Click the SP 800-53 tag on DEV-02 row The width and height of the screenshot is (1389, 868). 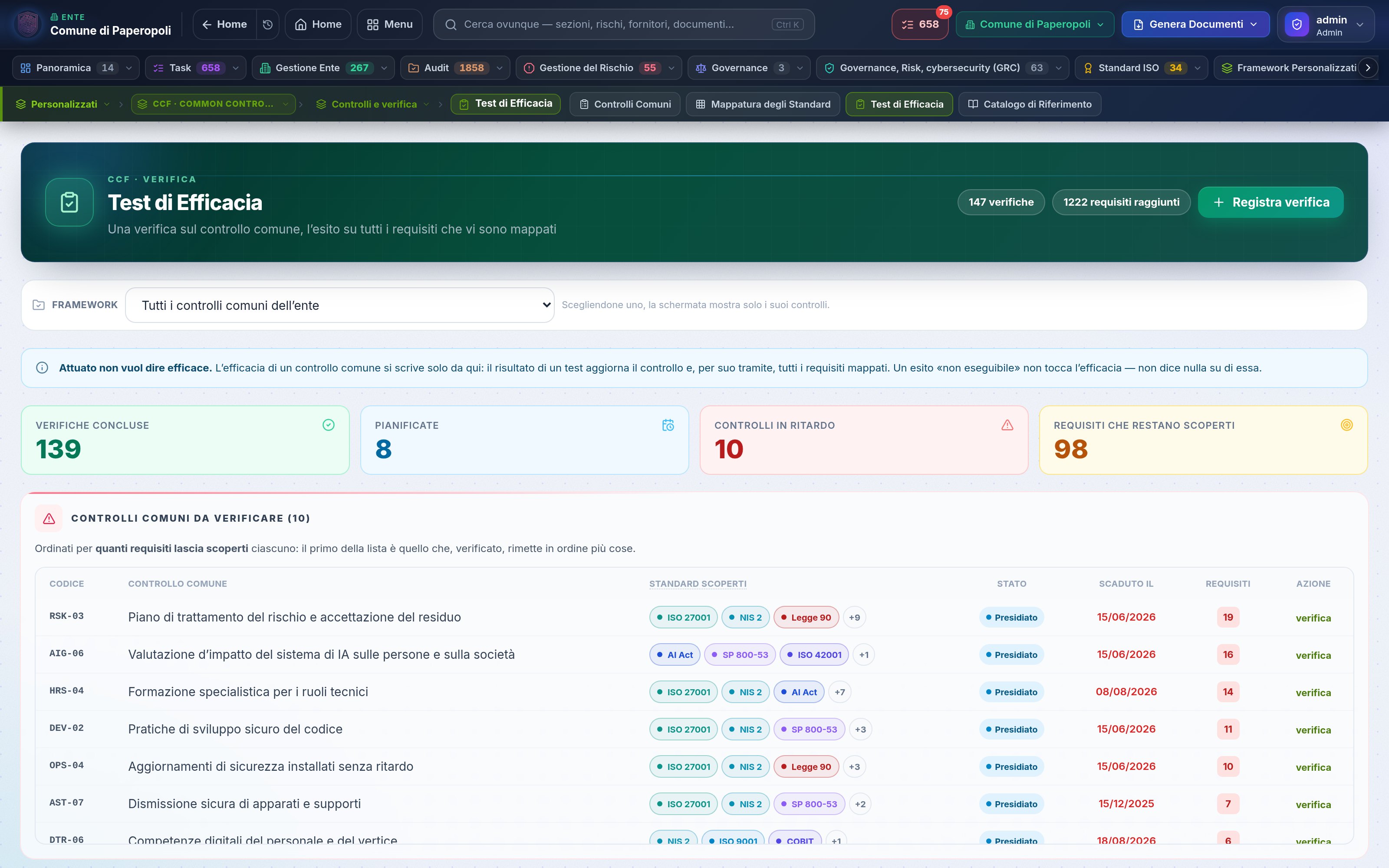coord(809,729)
